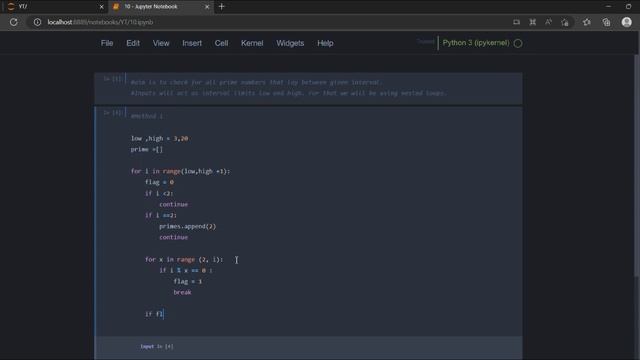
Task: Click the site information icon in address bar
Action: [x=37, y=22]
